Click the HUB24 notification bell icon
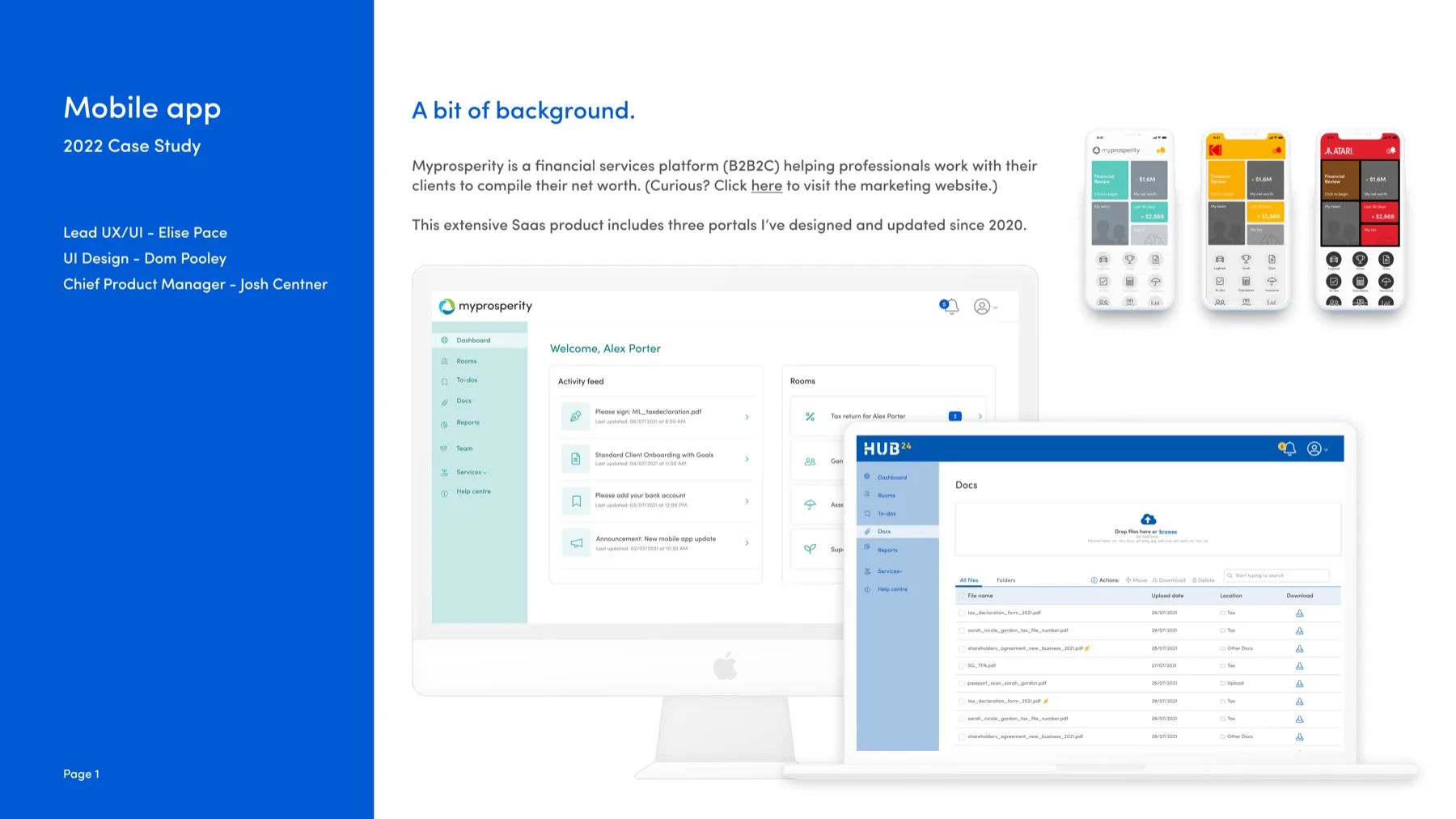The image size is (1456, 819). coord(1287,448)
